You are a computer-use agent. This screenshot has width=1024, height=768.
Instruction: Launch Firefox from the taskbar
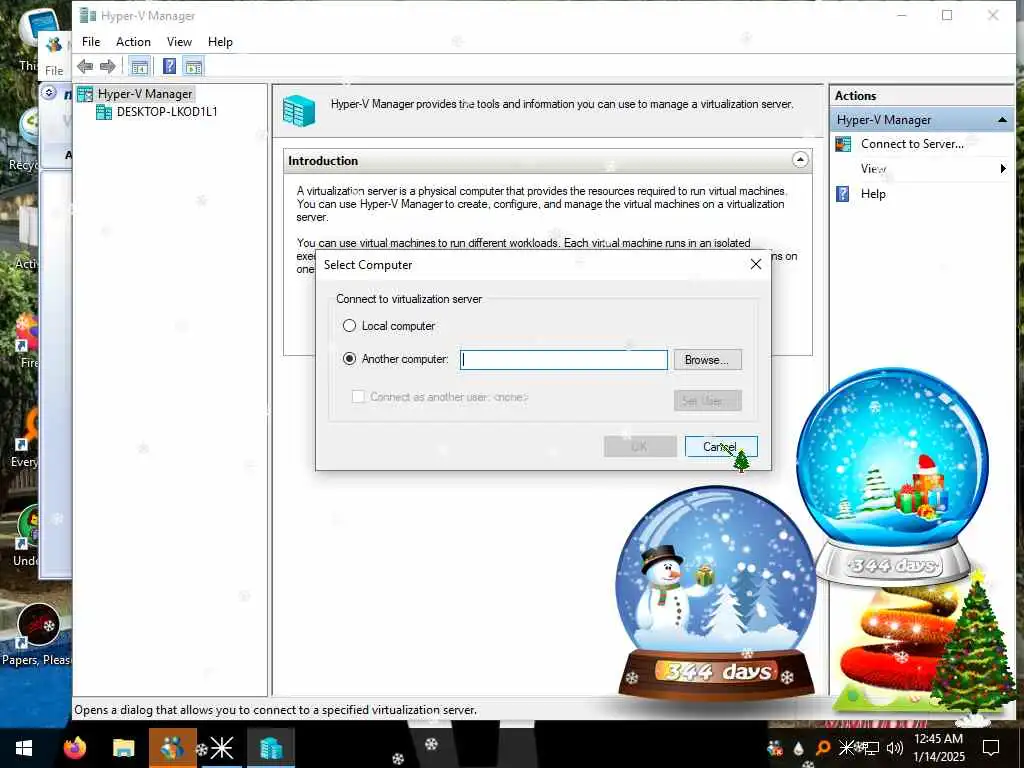[74, 748]
